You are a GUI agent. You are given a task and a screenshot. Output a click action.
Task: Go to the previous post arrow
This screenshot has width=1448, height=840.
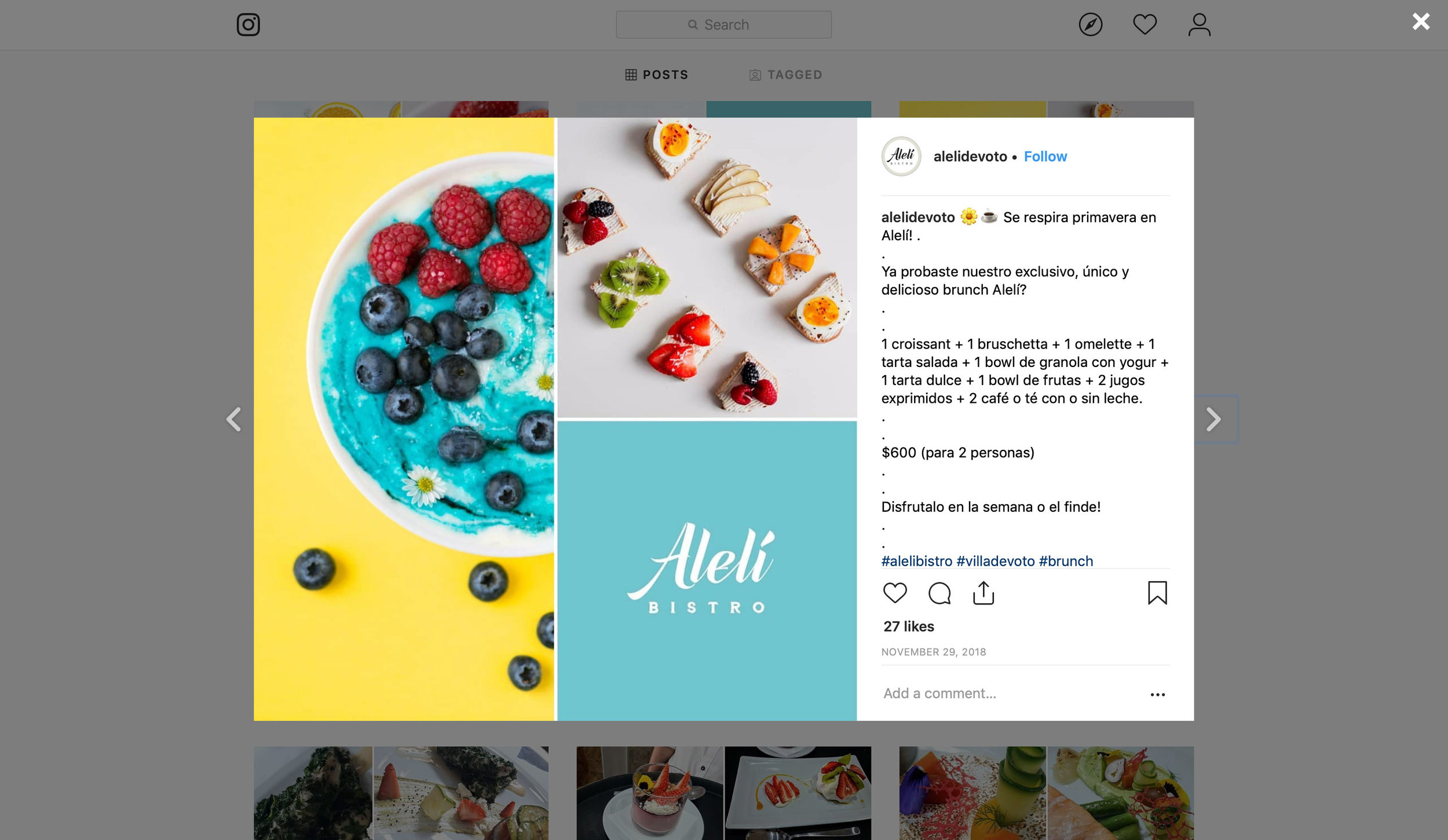[x=233, y=420]
